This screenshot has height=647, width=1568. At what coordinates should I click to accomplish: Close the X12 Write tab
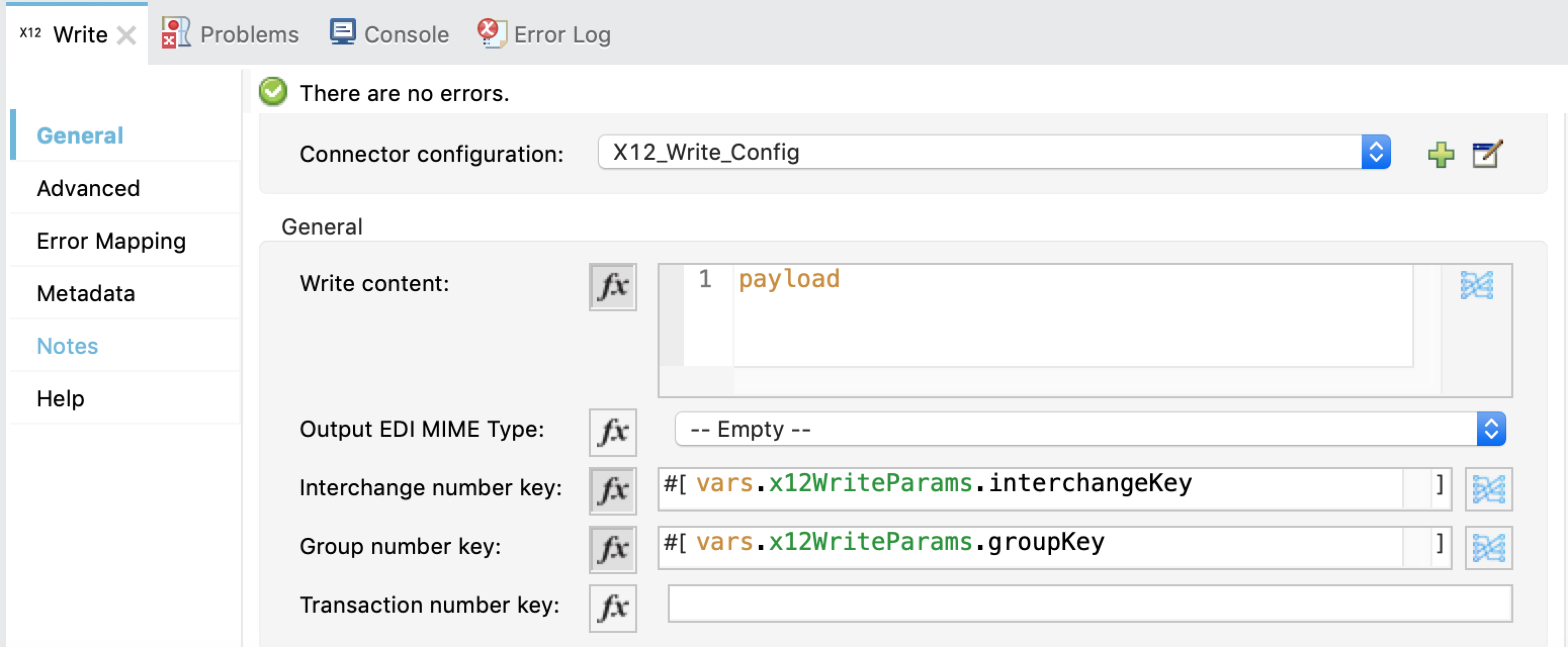click(x=126, y=35)
